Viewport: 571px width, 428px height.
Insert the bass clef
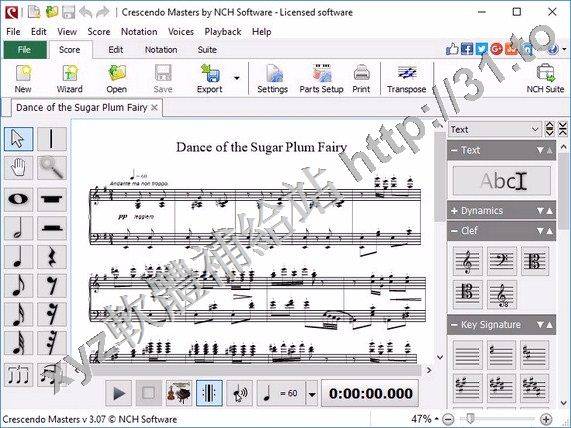[x=501, y=261]
